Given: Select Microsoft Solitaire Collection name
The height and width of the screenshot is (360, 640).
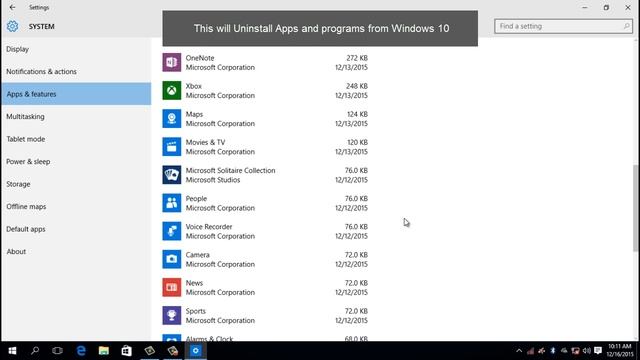Looking at the screenshot, I should tap(230, 171).
